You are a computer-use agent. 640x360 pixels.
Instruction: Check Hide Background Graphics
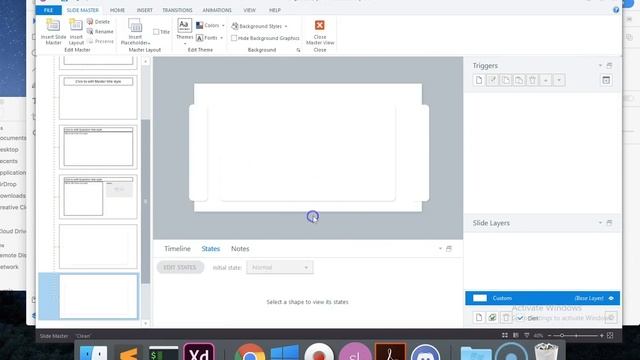pos(234,38)
